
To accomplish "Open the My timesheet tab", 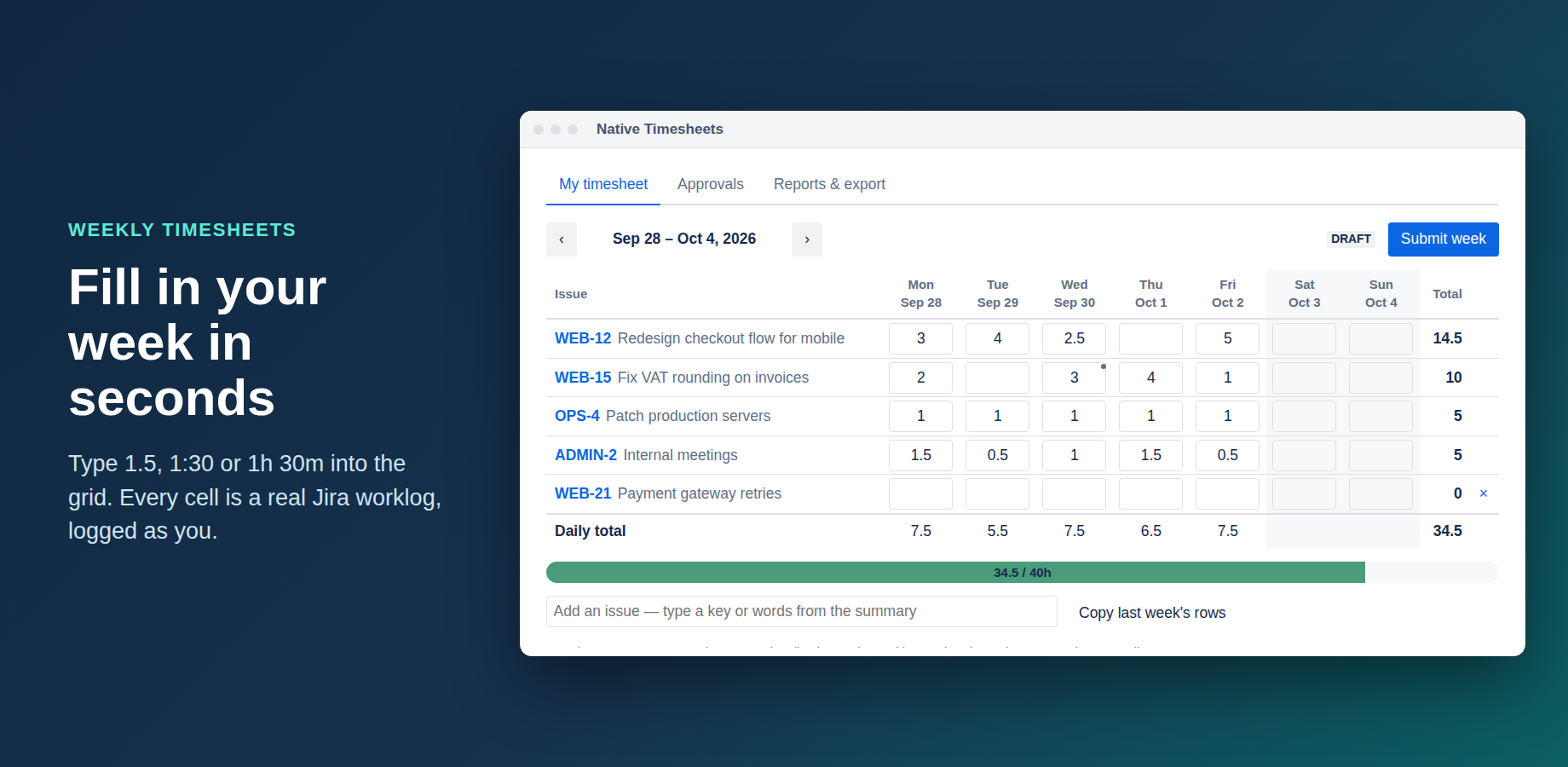I will 603,184.
